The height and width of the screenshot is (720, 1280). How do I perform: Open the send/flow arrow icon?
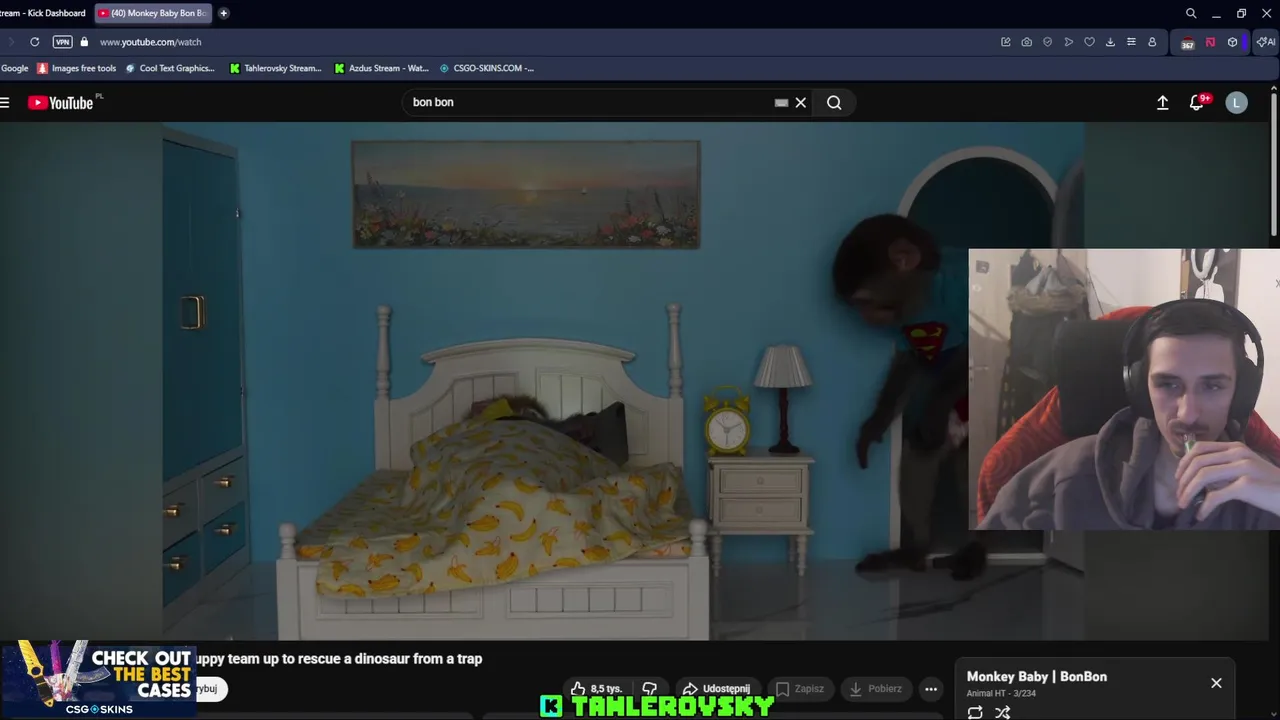[x=1068, y=42]
